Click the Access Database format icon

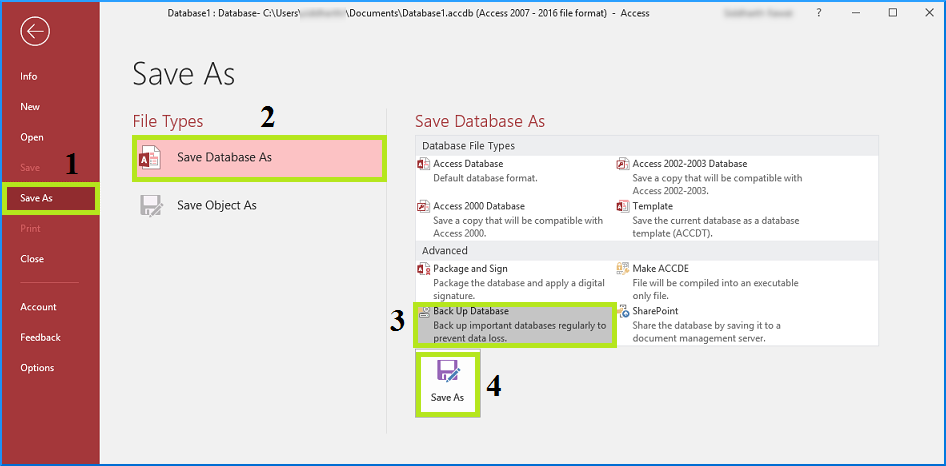(x=424, y=164)
